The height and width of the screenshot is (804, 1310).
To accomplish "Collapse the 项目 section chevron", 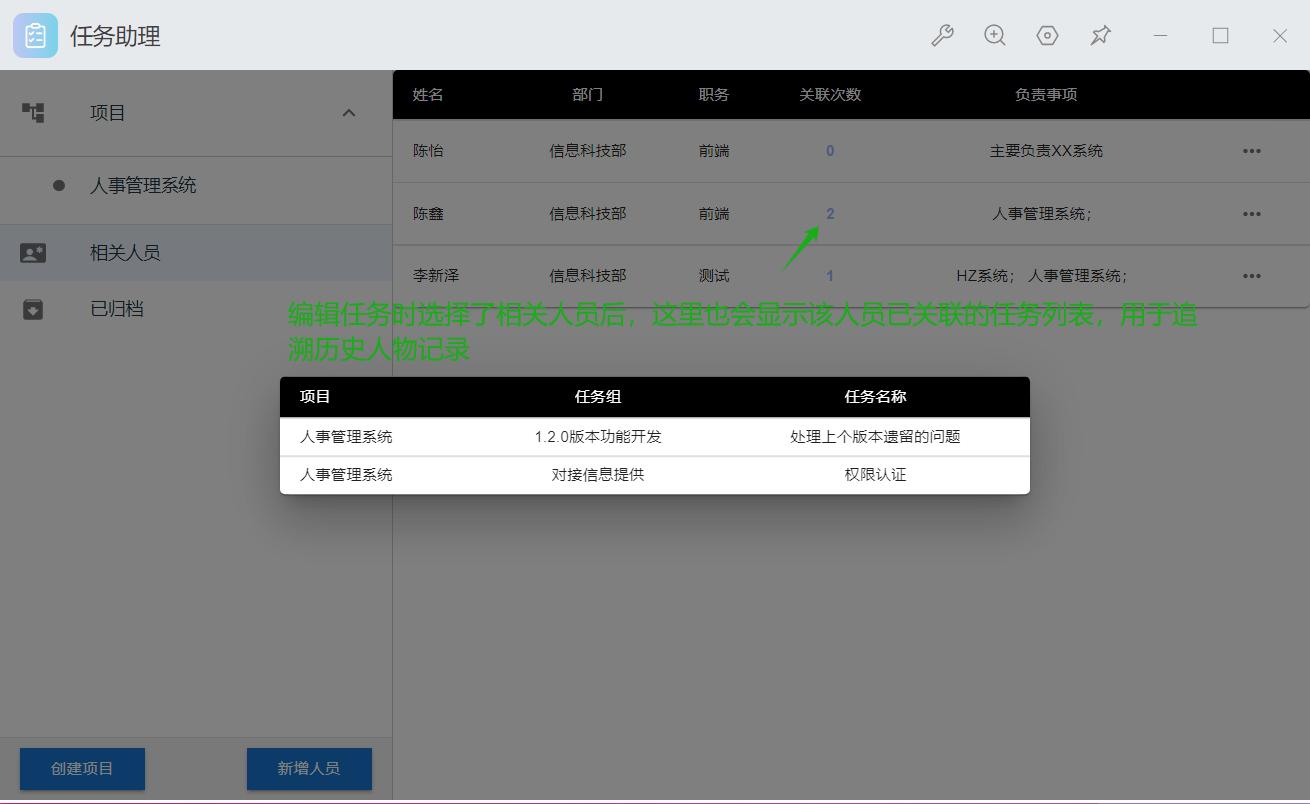I will coord(349,113).
